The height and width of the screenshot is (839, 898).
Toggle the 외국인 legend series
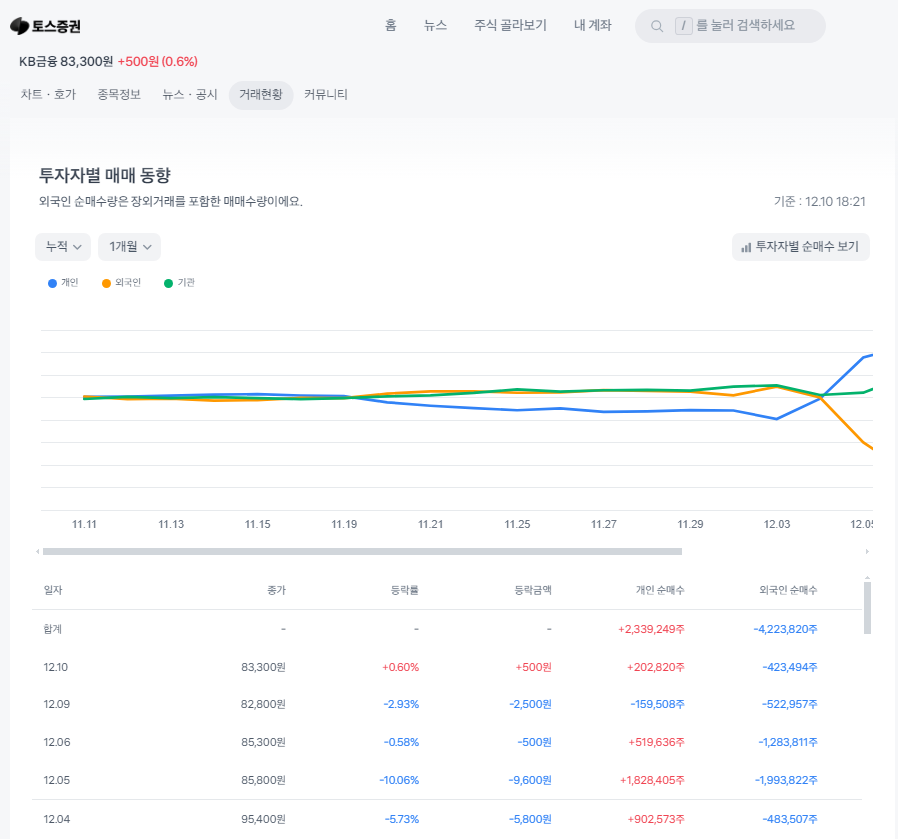click(121, 283)
